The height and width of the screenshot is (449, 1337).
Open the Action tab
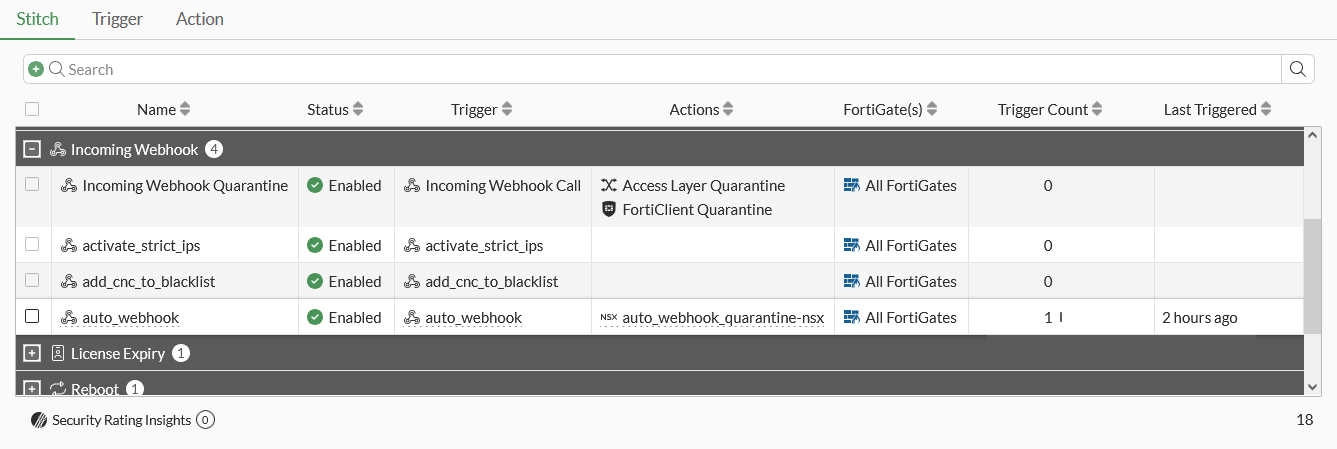(x=200, y=19)
